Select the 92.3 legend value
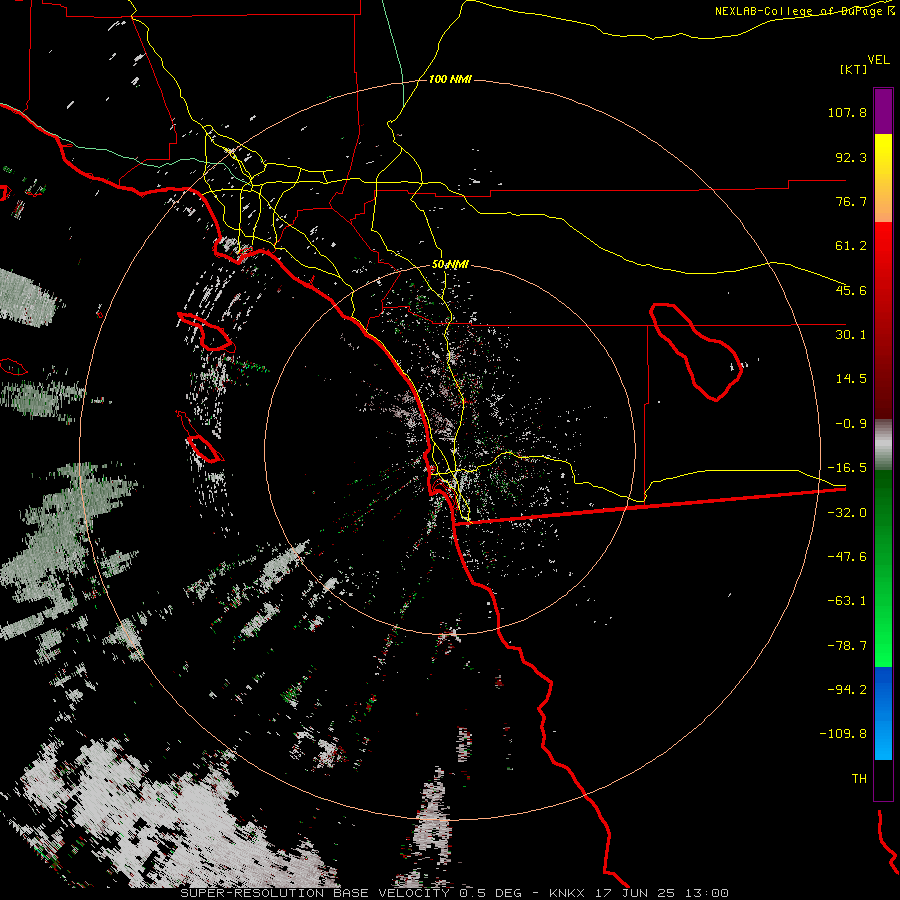This screenshot has width=900, height=900. (x=851, y=157)
